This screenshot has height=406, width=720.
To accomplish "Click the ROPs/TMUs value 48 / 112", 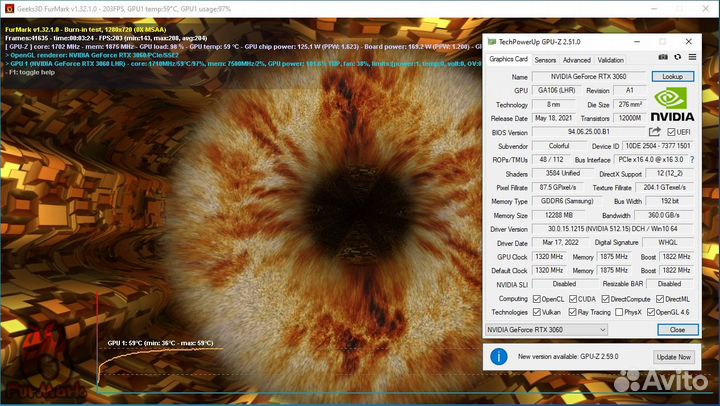I will (551, 160).
